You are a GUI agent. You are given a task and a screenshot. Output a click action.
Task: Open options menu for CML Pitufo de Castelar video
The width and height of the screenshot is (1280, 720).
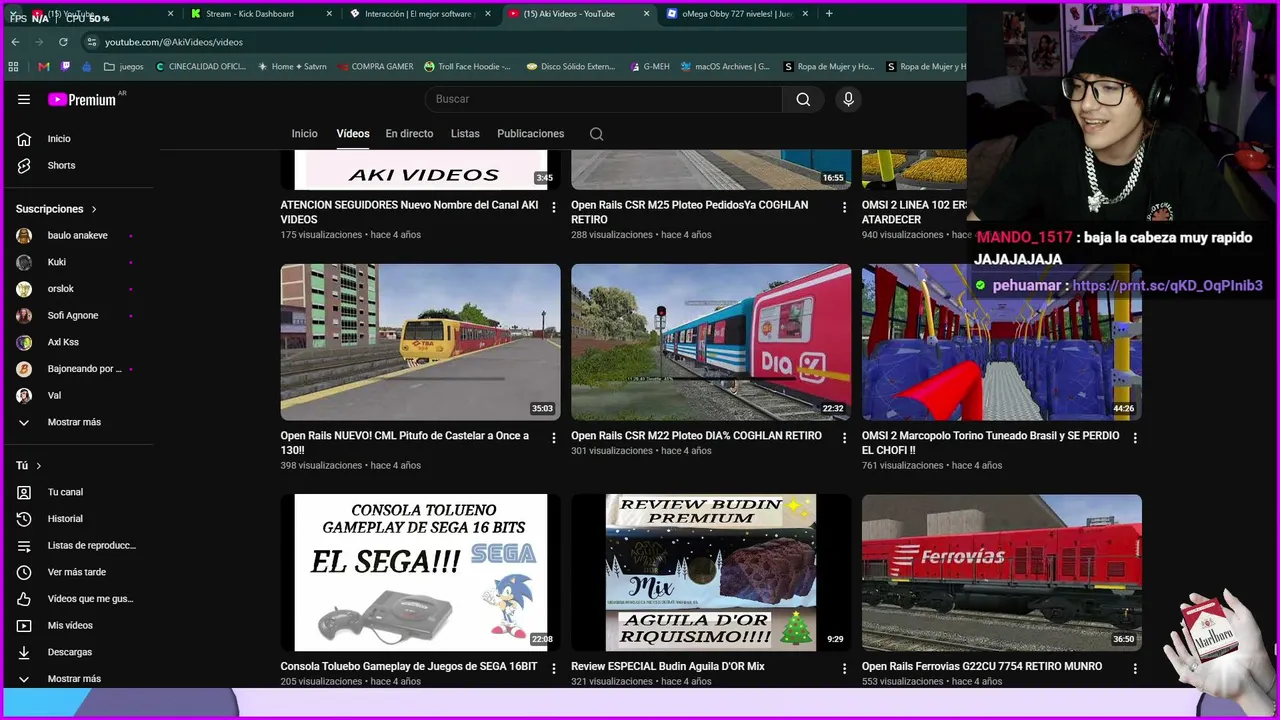pos(554,438)
